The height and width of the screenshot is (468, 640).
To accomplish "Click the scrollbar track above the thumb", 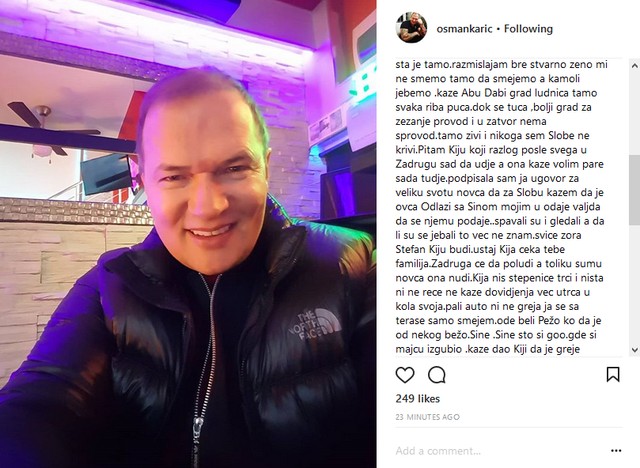I will pos(635,113).
